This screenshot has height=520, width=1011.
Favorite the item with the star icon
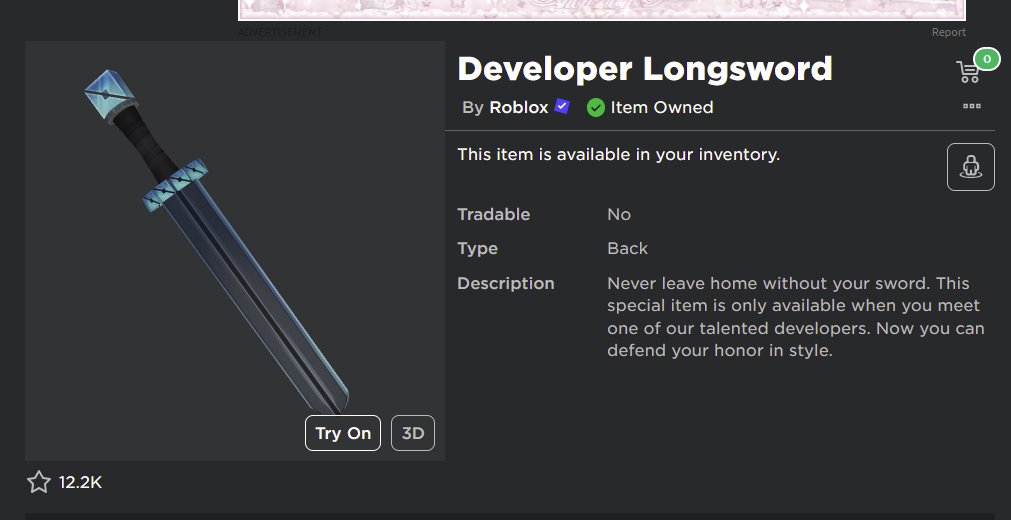tap(39, 482)
